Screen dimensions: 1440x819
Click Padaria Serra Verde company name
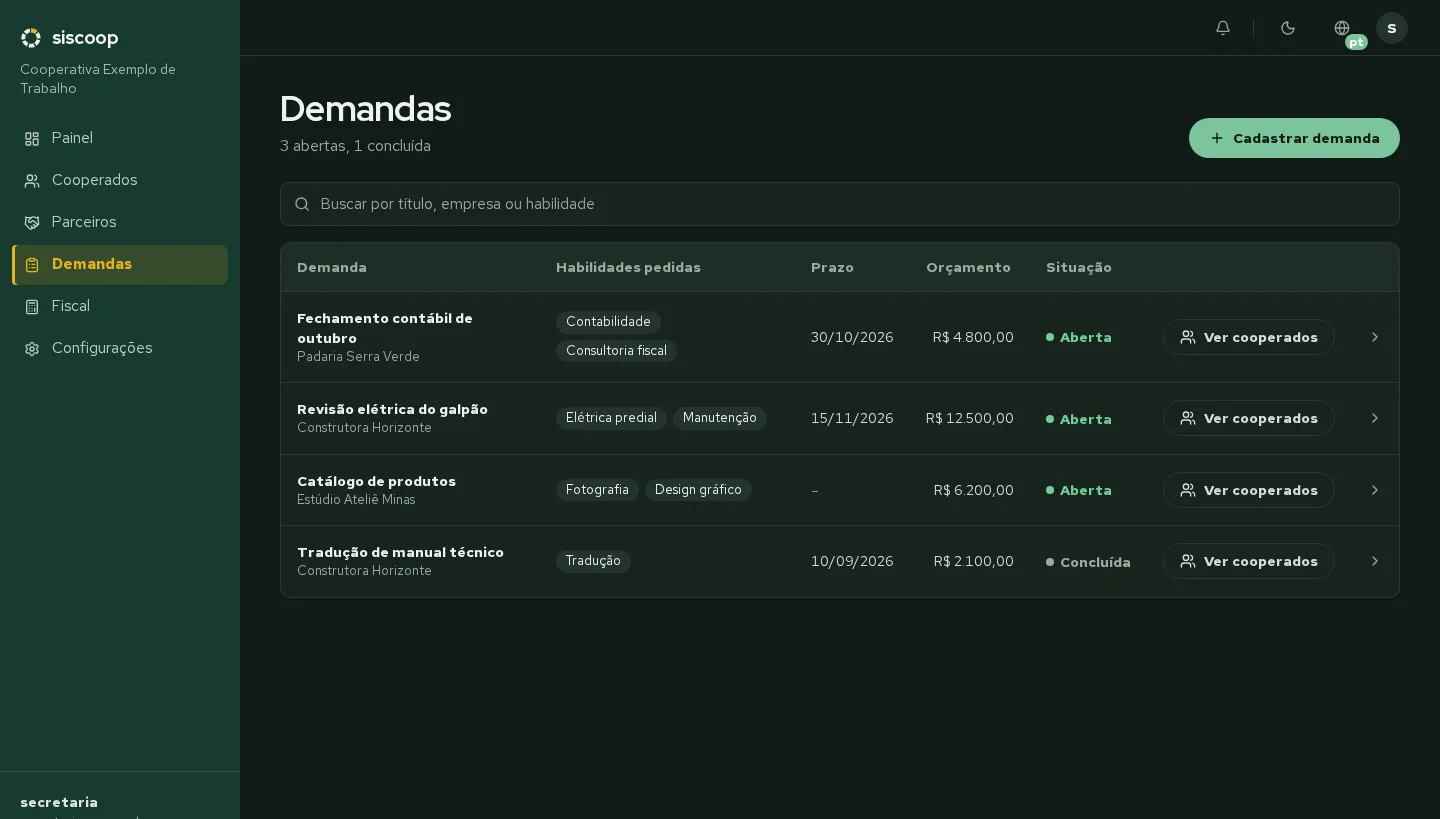(358, 357)
